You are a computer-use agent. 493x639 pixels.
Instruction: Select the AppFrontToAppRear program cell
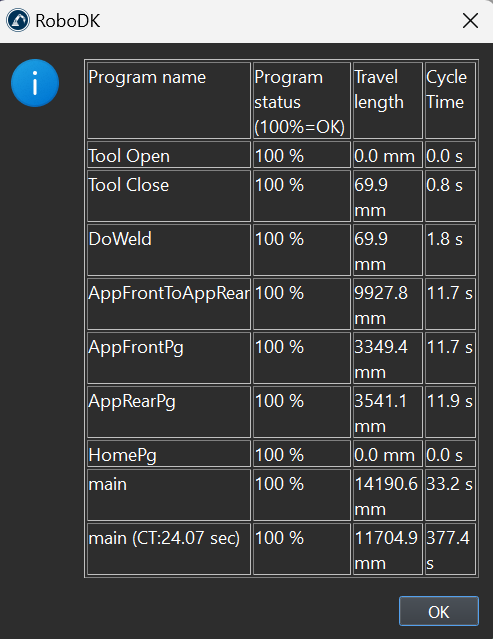click(169, 304)
